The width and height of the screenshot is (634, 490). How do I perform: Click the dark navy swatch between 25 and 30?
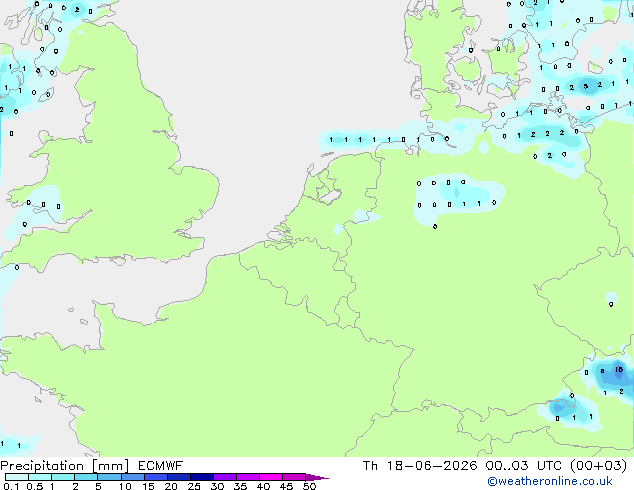pos(202,477)
